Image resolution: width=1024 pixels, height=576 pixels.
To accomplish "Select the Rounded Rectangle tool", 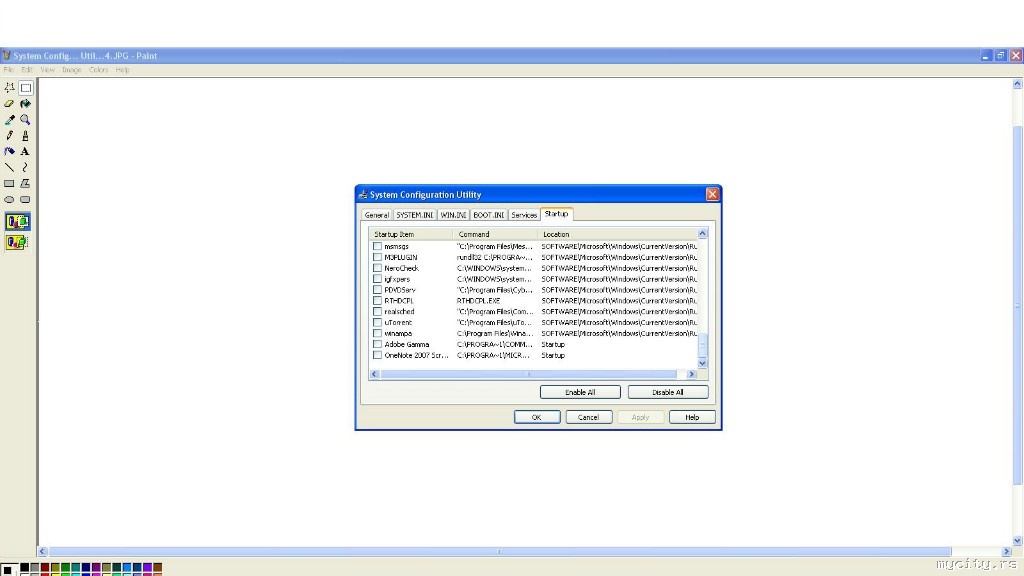I will [x=25, y=200].
